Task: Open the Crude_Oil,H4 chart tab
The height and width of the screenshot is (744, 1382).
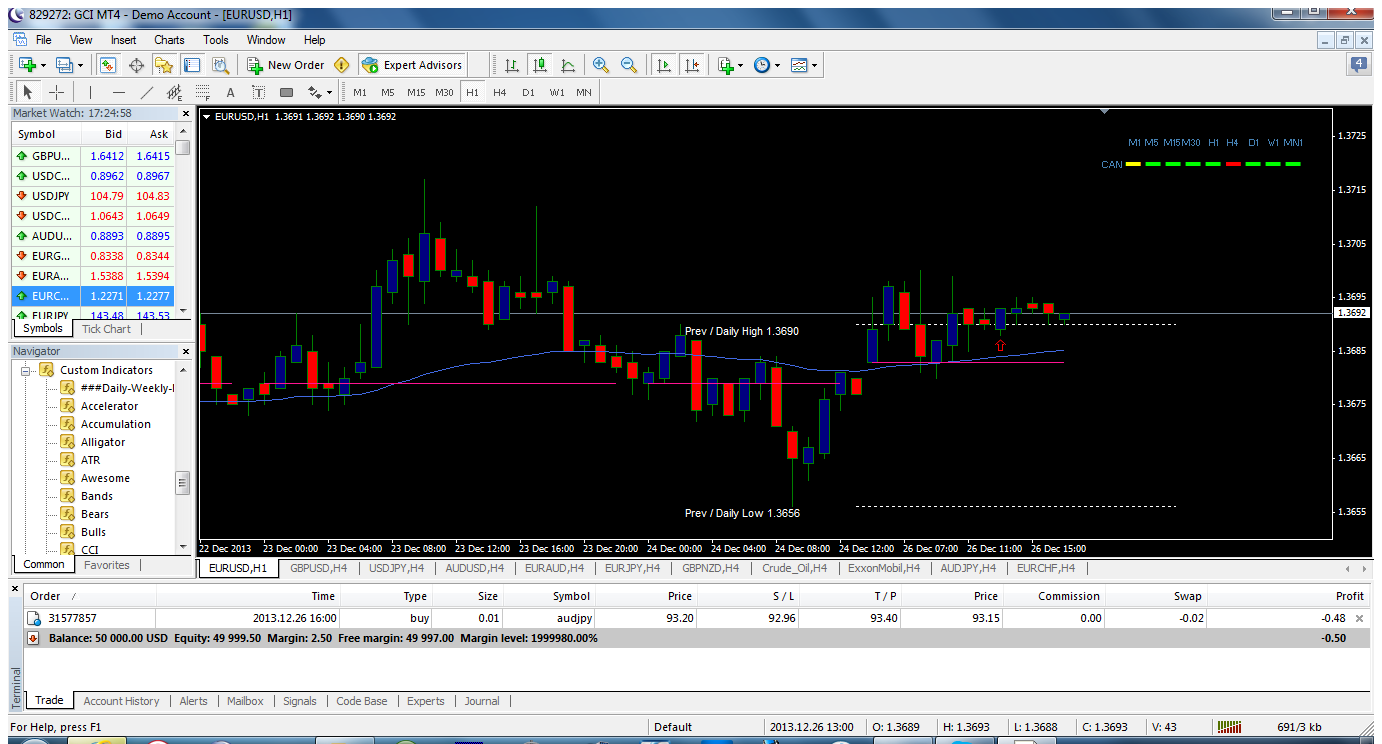Action: (794, 568)
